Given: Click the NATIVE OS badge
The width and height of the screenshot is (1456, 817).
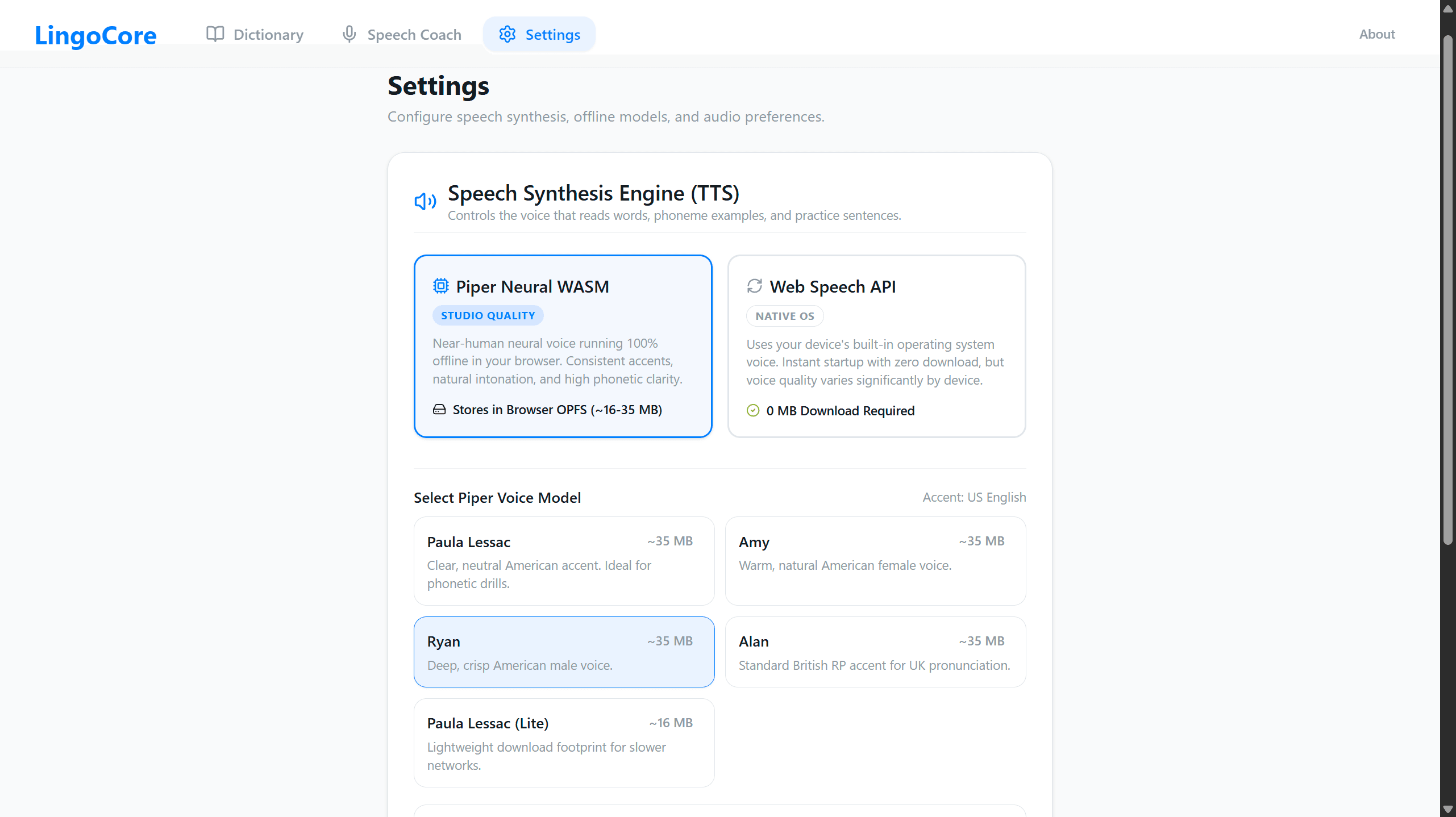Looking at the screenshot, I should click(x=784, y=316).
